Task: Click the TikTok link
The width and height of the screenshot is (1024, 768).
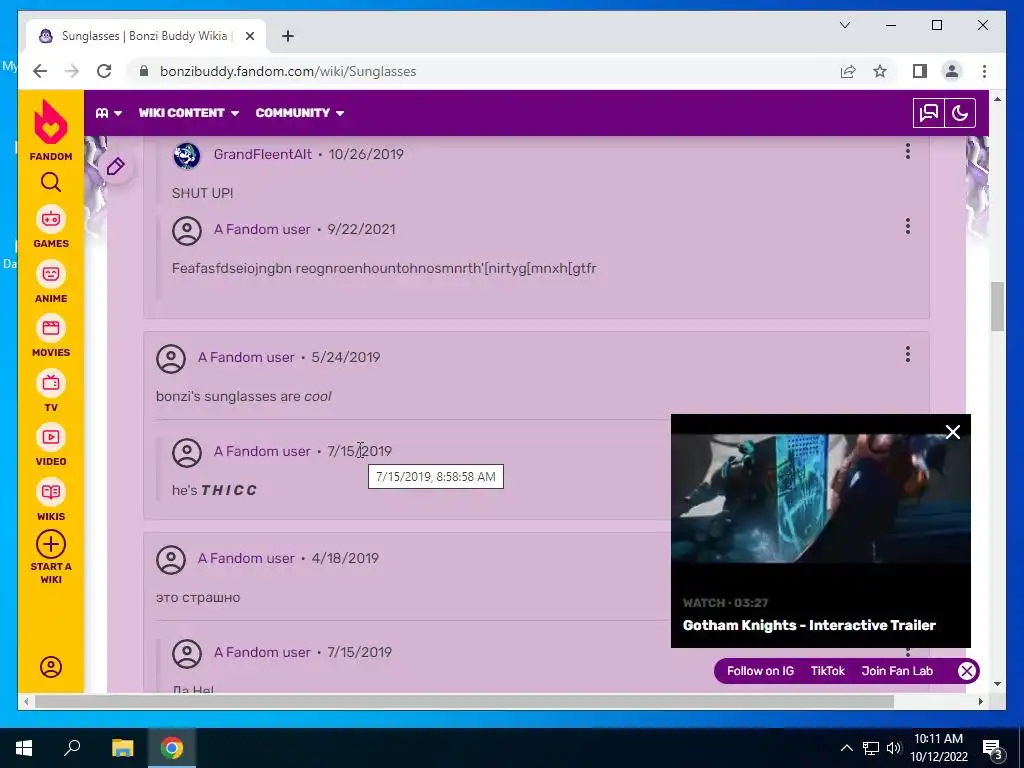Action: tap(827, 671)
